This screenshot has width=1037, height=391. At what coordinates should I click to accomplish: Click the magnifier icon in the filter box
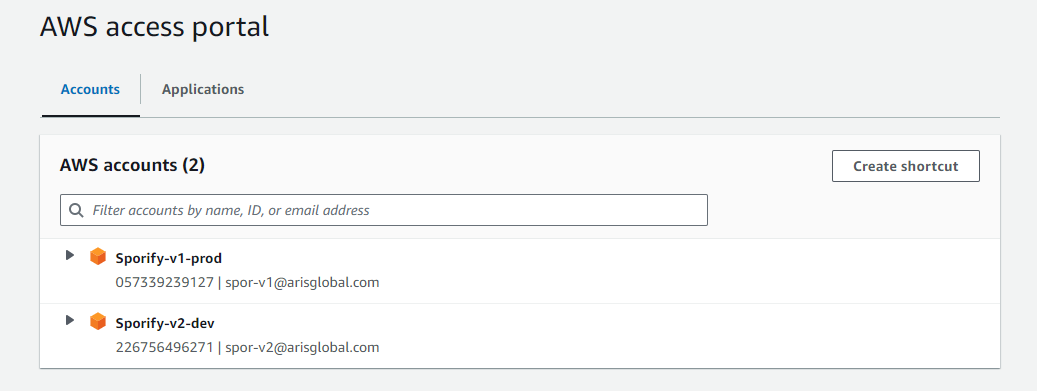pos(77,210)
